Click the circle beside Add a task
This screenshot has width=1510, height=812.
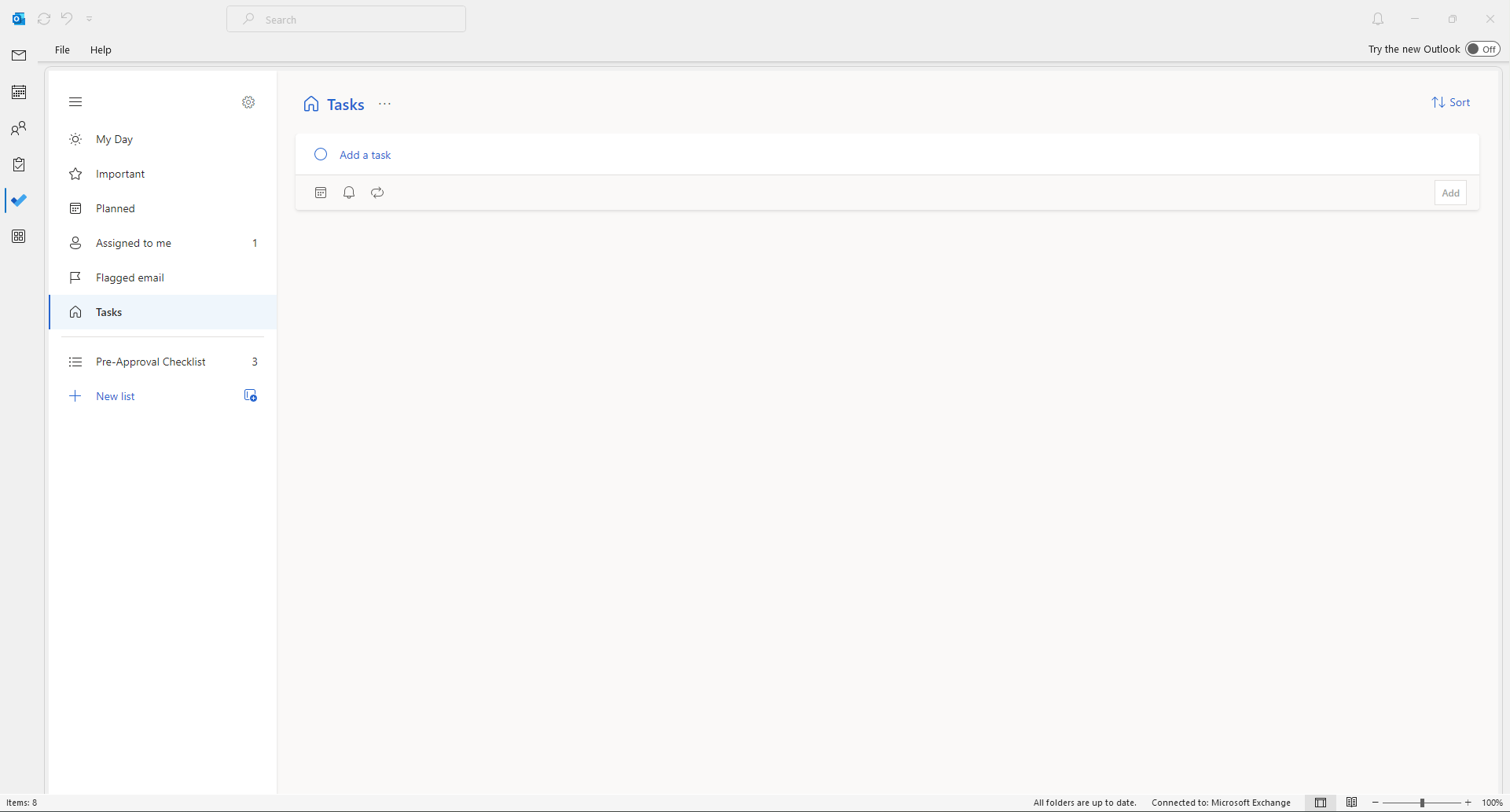(x=321, y=154)
